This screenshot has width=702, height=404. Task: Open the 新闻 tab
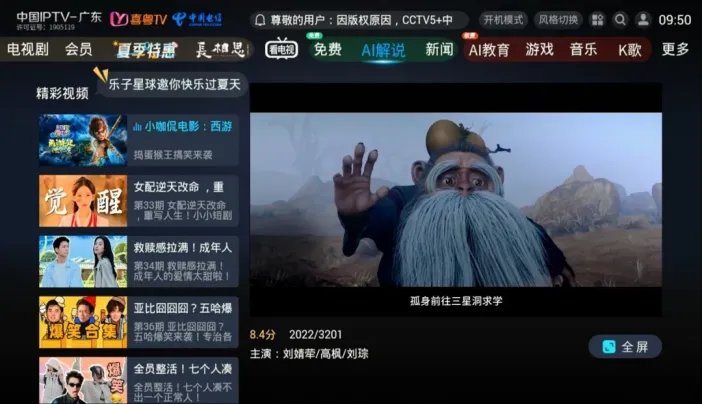pyautogui.click(x=439, y=49)
